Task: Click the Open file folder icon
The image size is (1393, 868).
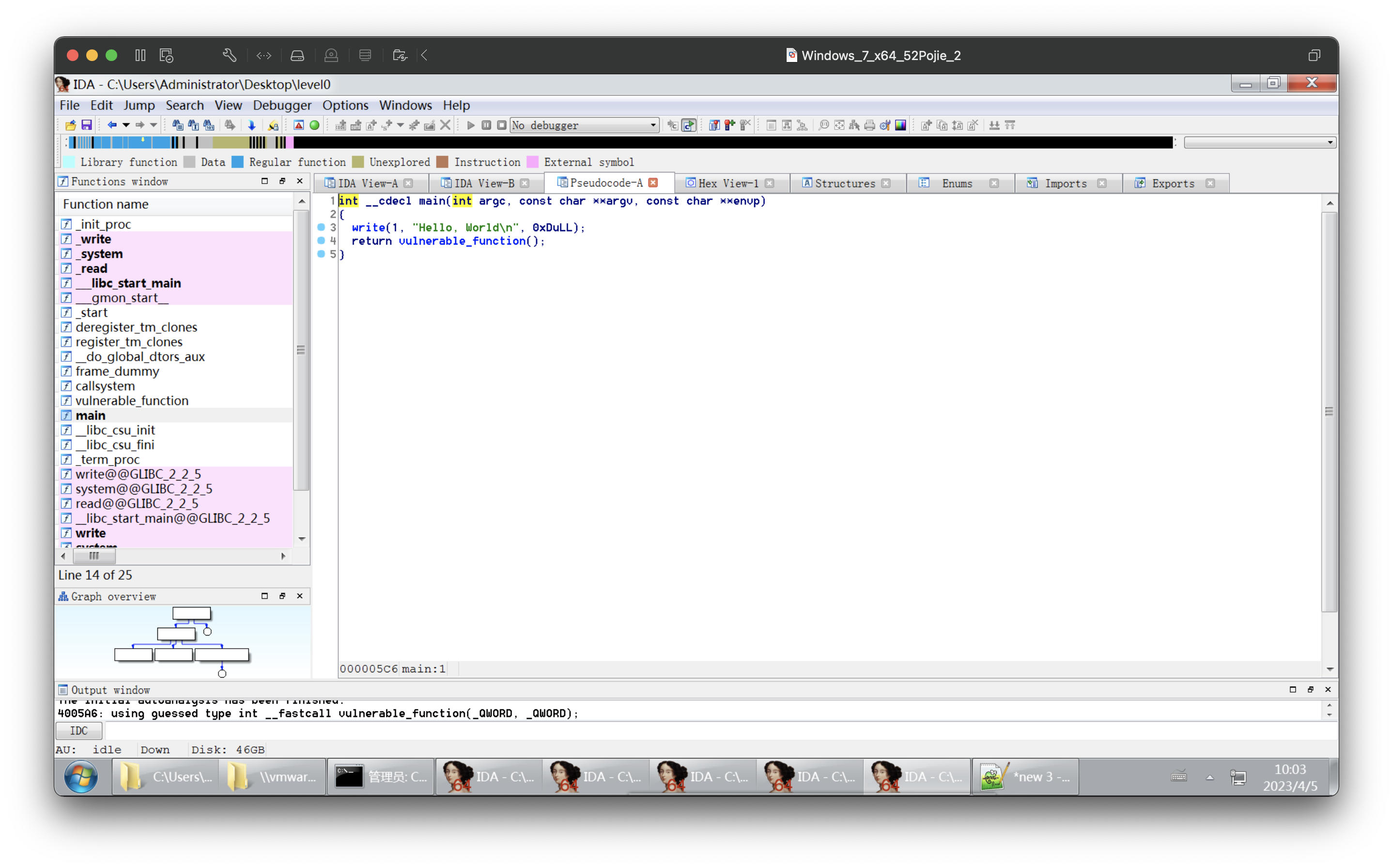Action: [x=71, y=125]
